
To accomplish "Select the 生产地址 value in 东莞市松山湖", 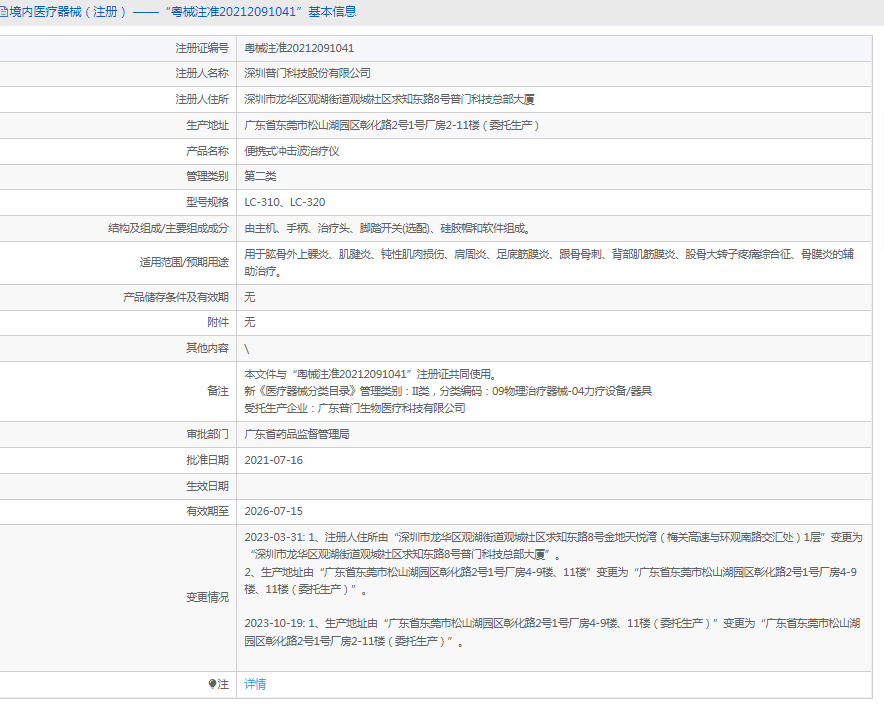I will tap(392, 125).
